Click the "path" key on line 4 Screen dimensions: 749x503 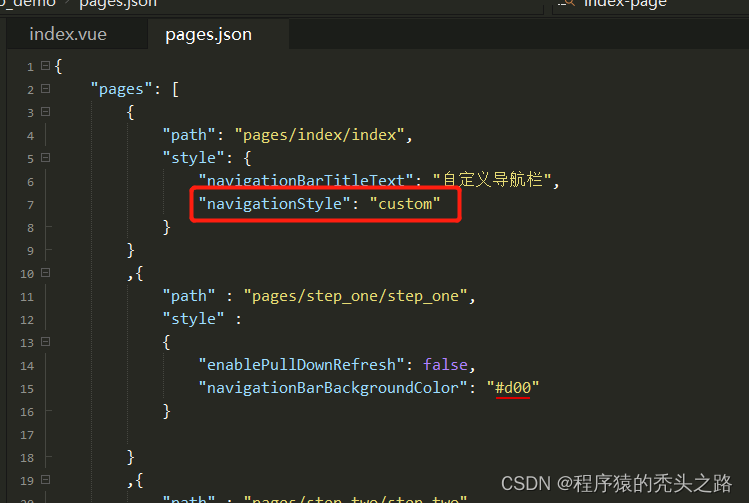click(x=189, y=135)
